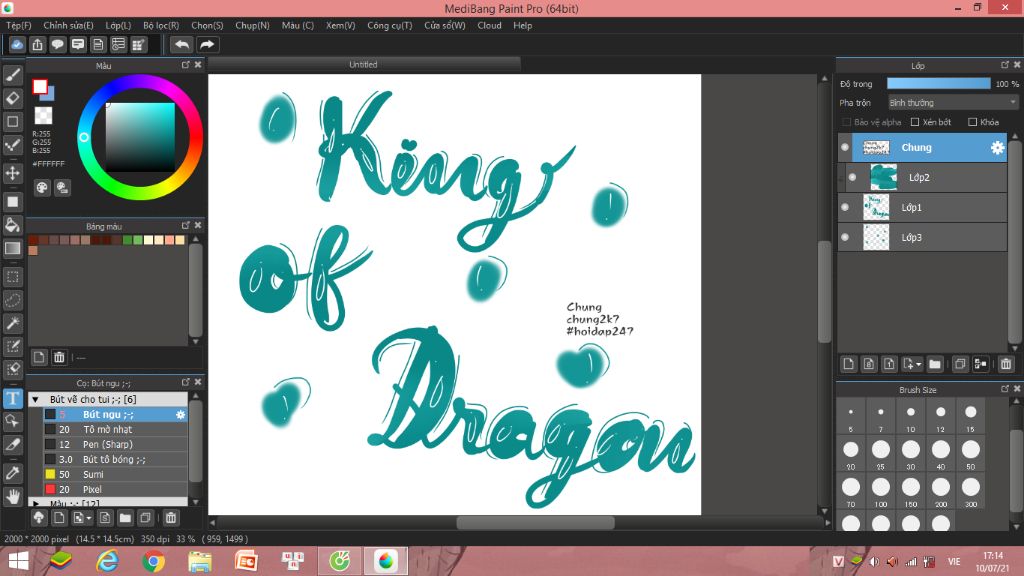1024x576 pixels.
Task: Open the Tệp(F) menu
Action: click(19, 25)
